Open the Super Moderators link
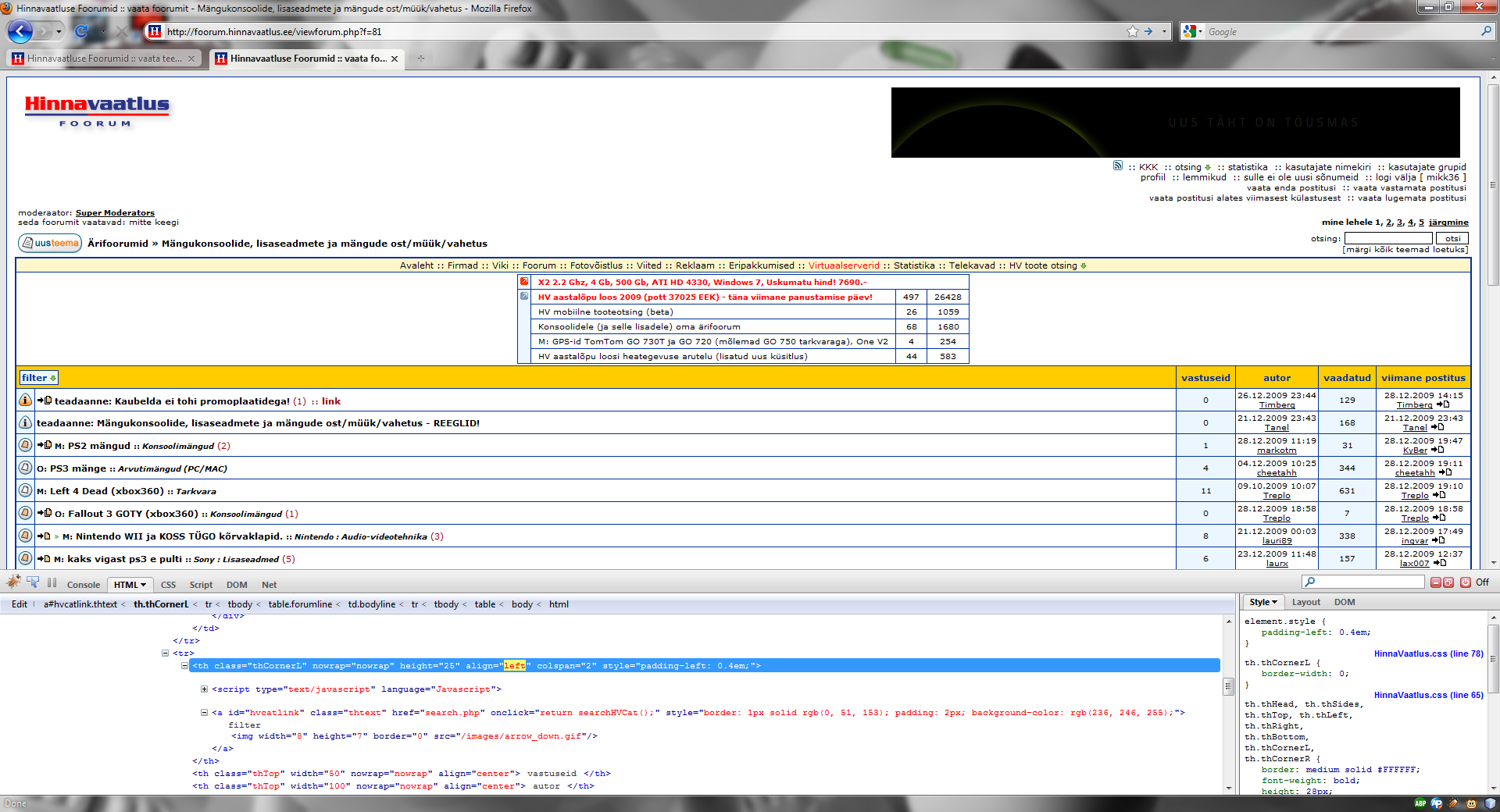The width and height of the screenshot is (1500, 812). 115,212
